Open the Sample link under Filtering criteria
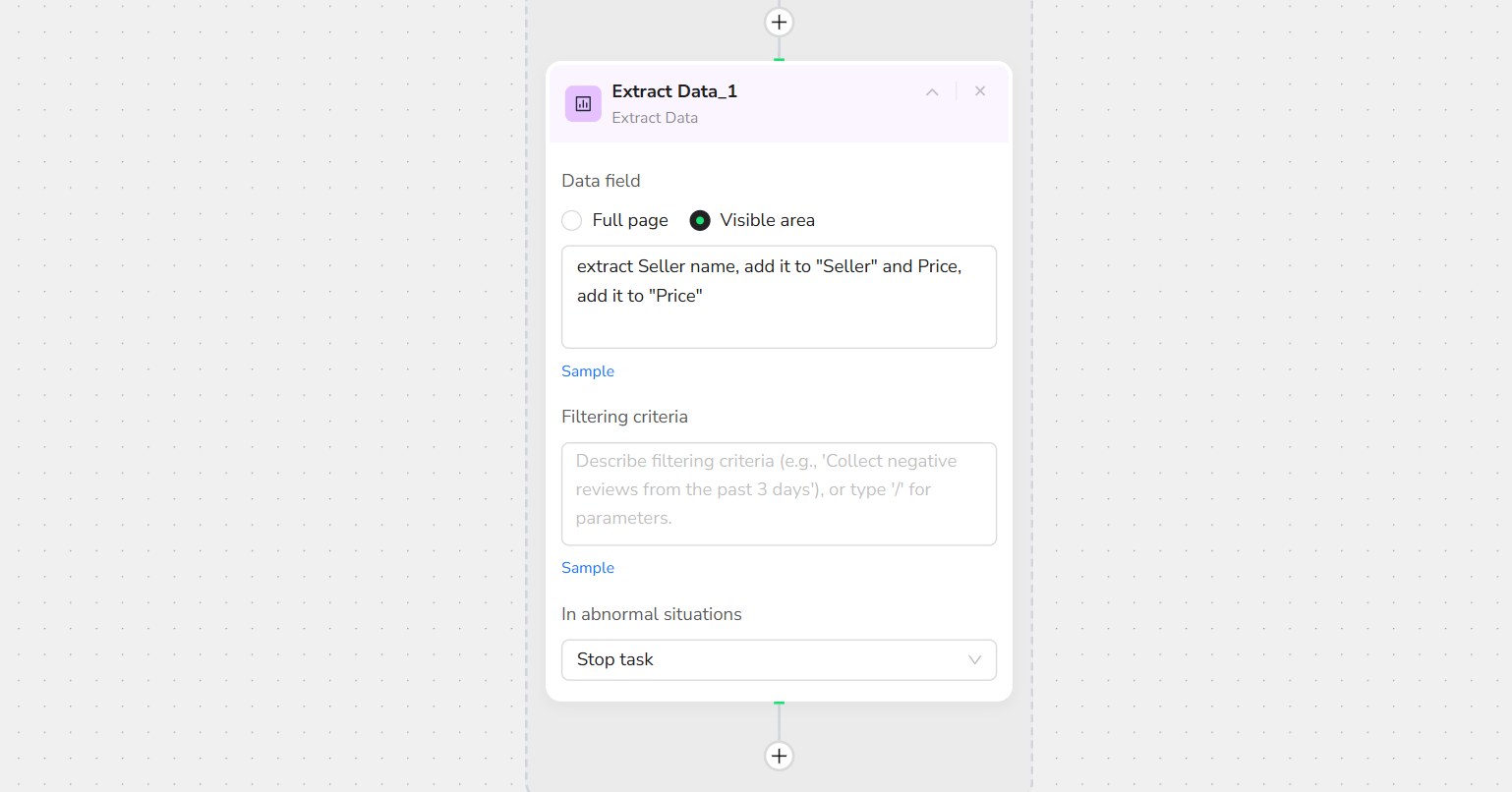The height and width of the screenshot is (792, 1512). (x=588, y=568)
